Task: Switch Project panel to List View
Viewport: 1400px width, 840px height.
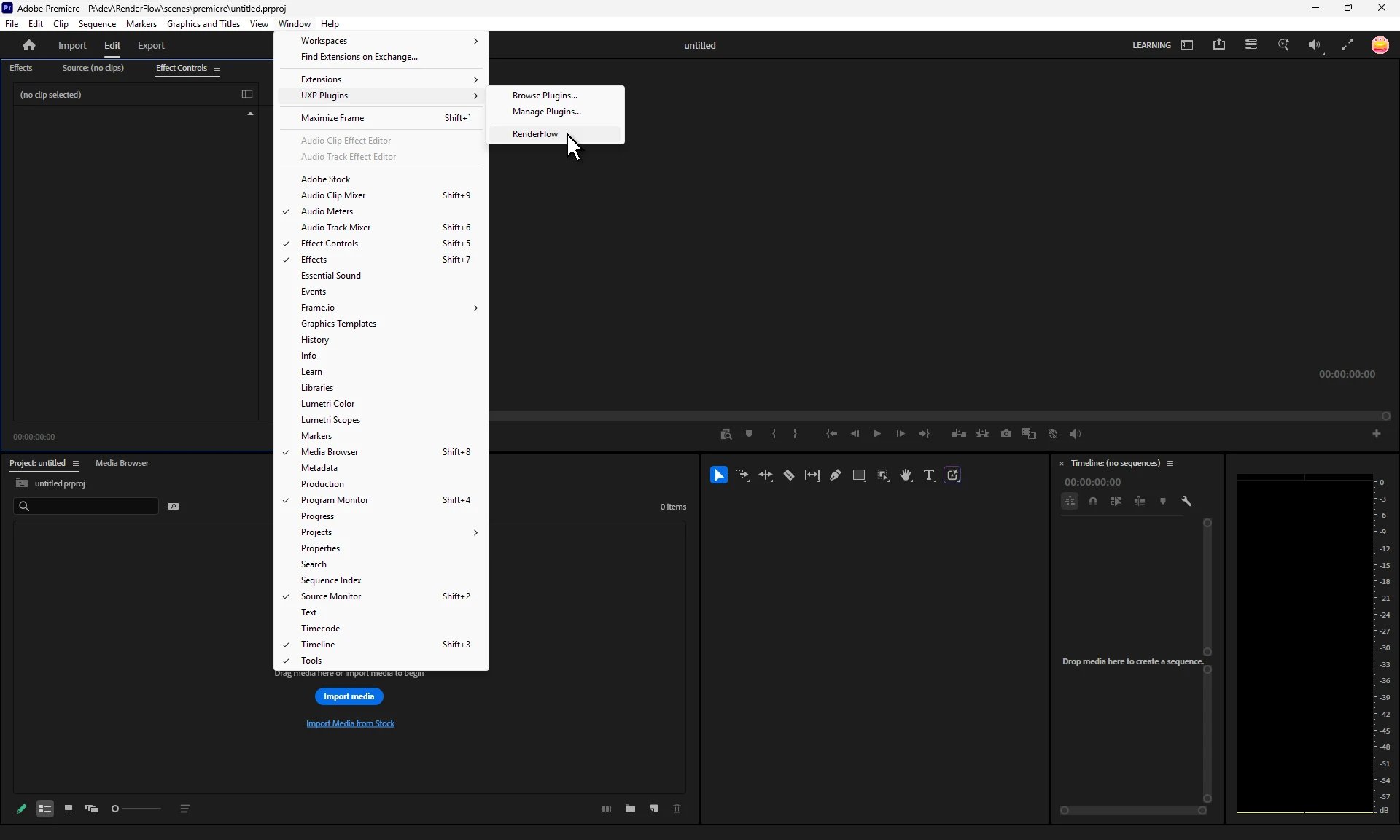Action: click(45, 809)
